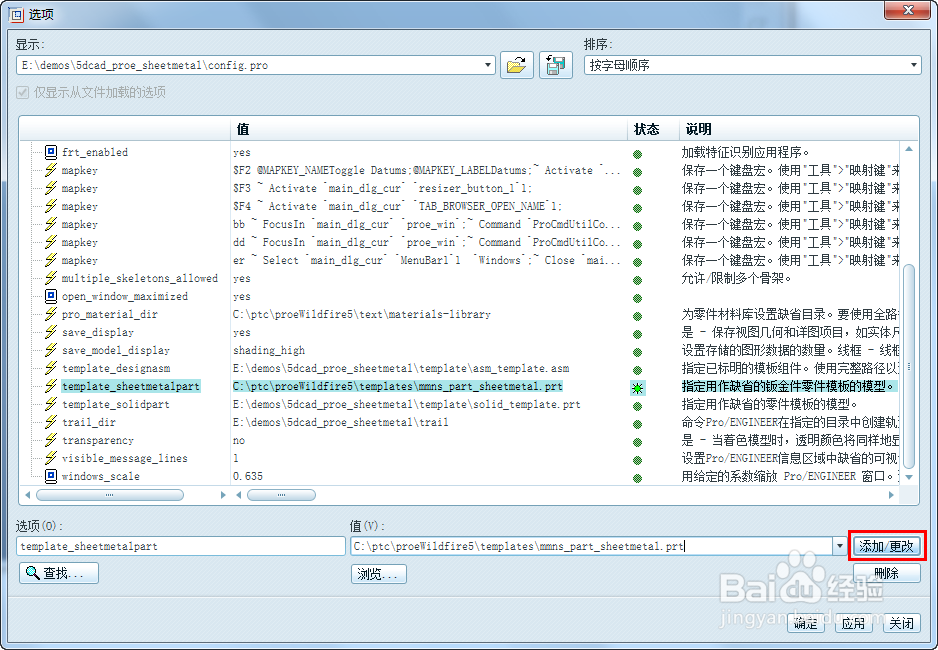Click scroll-up arrow of options list
This screenshot has height=650, width=938.
pyautogui.click(x=909, y=148)
